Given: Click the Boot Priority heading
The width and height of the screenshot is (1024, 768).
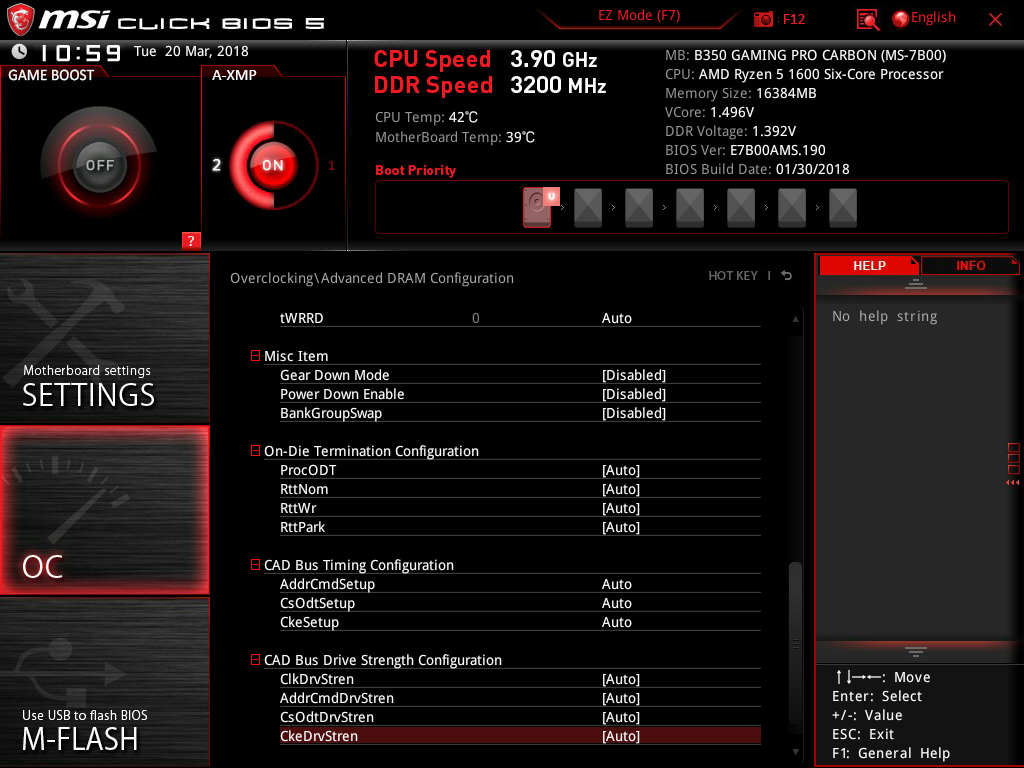Looking at the screenshot, I should pyautogui.click(x=415, y=170).
